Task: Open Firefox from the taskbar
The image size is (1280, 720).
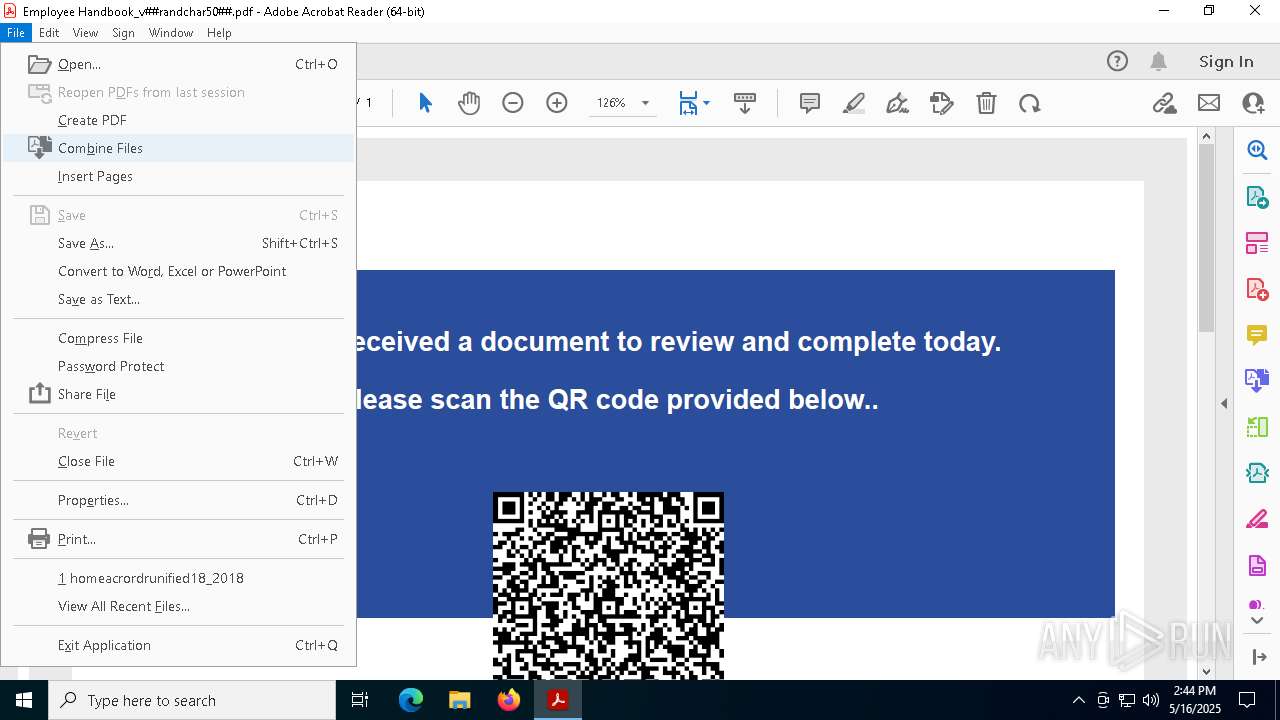Action: (508, 700)
